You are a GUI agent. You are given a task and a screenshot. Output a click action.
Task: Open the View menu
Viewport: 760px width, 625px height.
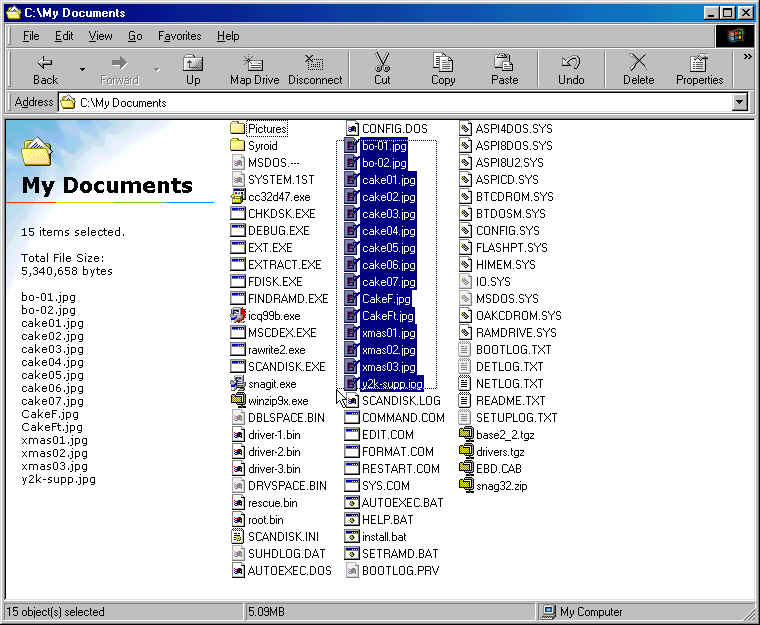pyautogui.click(x=100, y=36)
